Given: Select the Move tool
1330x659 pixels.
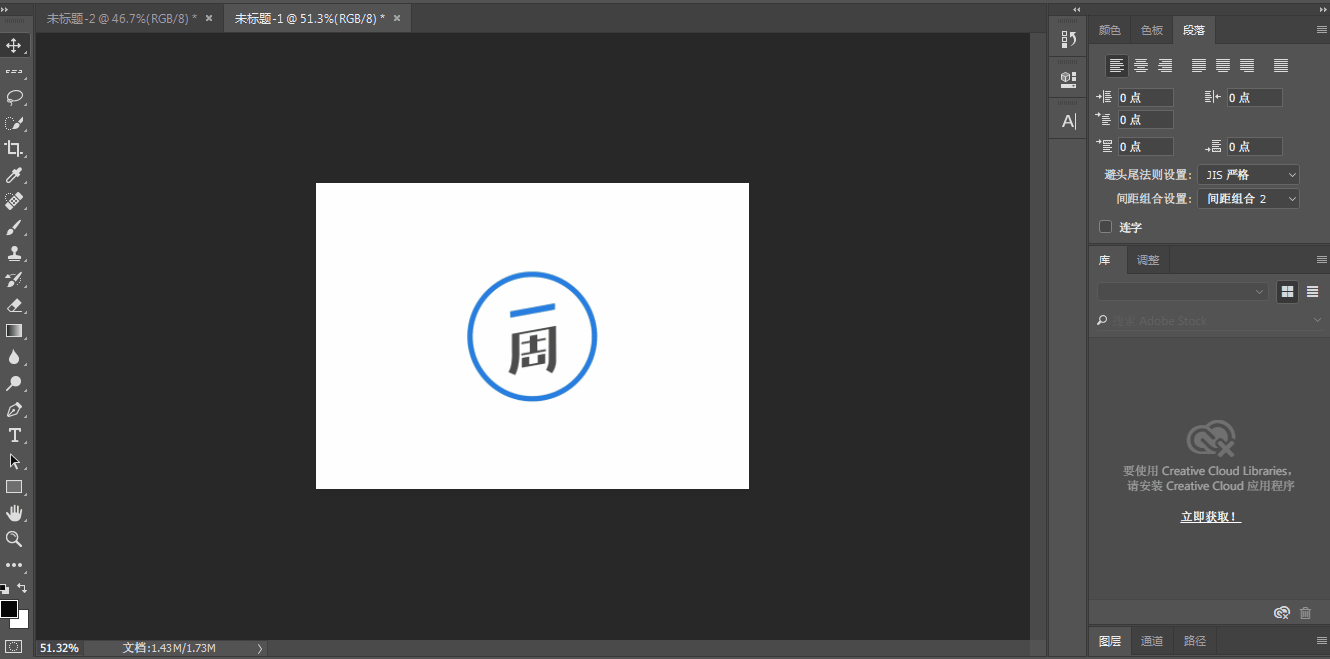Looking at the screenshot, I should coord(14,46).
